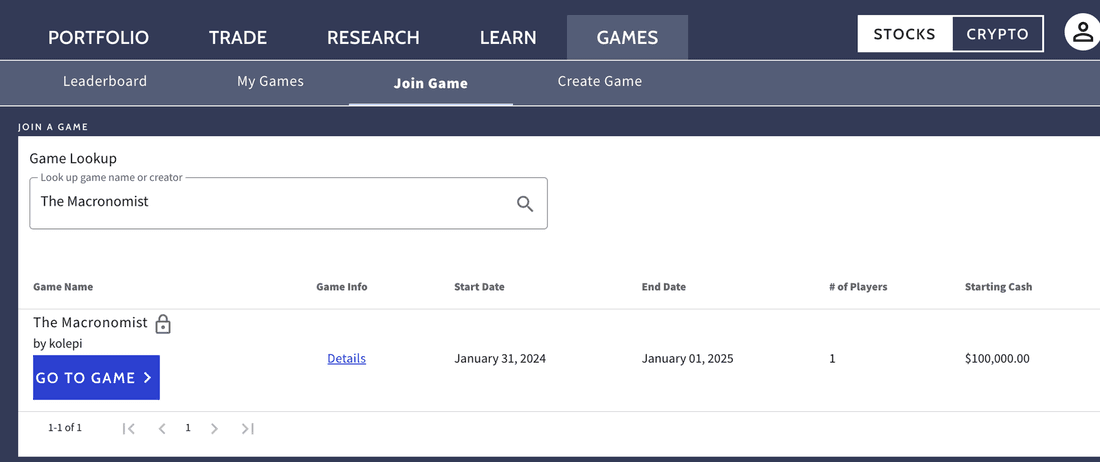Click the Go To Game button
The height and width of the screenshot is (462, 1100).
click(x=96, y=377)
